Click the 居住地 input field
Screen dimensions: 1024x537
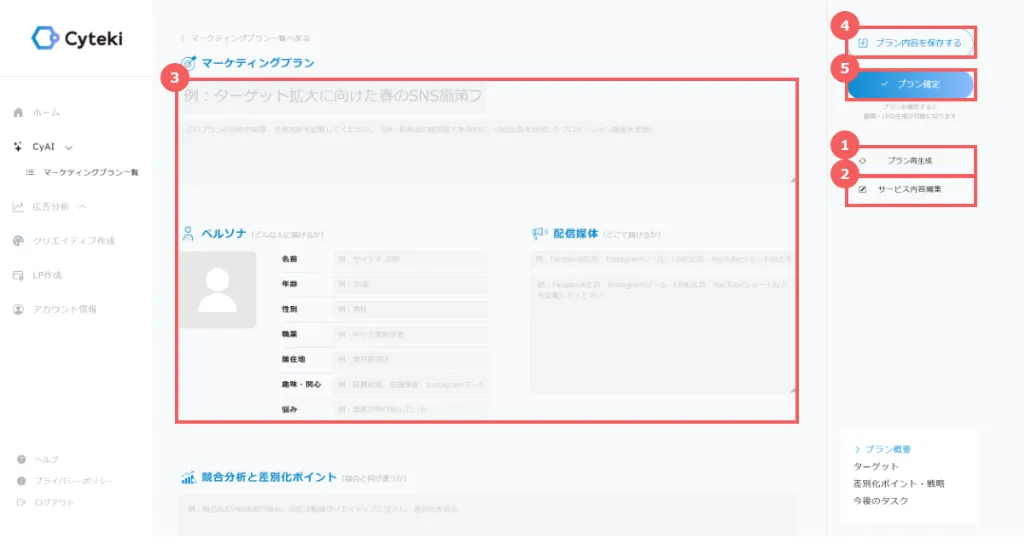[x=411, y=359]
